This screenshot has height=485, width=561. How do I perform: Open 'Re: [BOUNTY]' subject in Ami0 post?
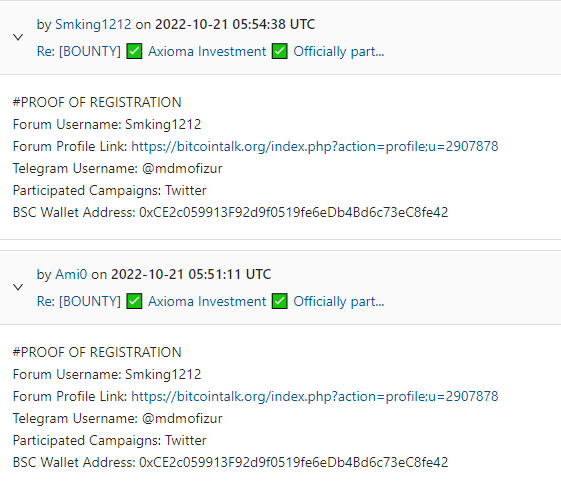(79, 302)
